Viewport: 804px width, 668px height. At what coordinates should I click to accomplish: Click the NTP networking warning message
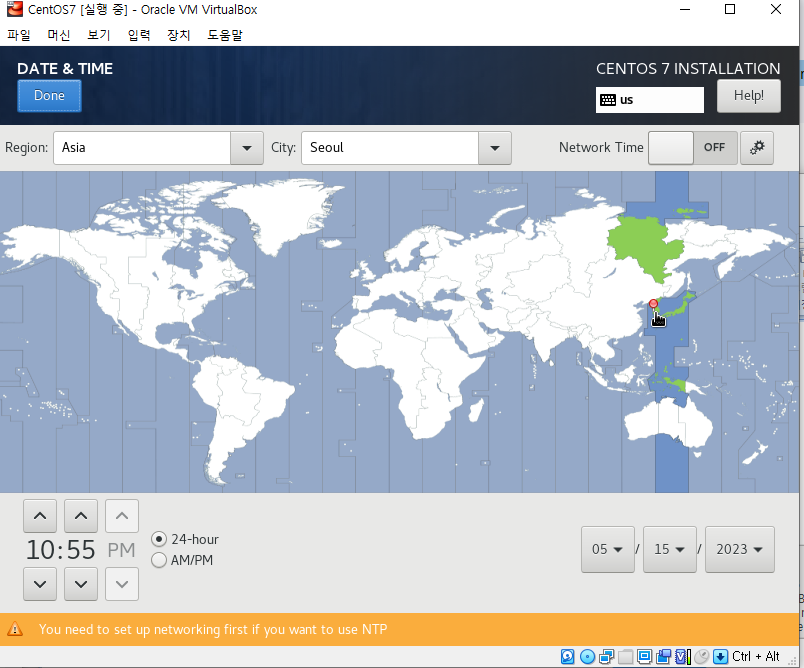[213, 629]
